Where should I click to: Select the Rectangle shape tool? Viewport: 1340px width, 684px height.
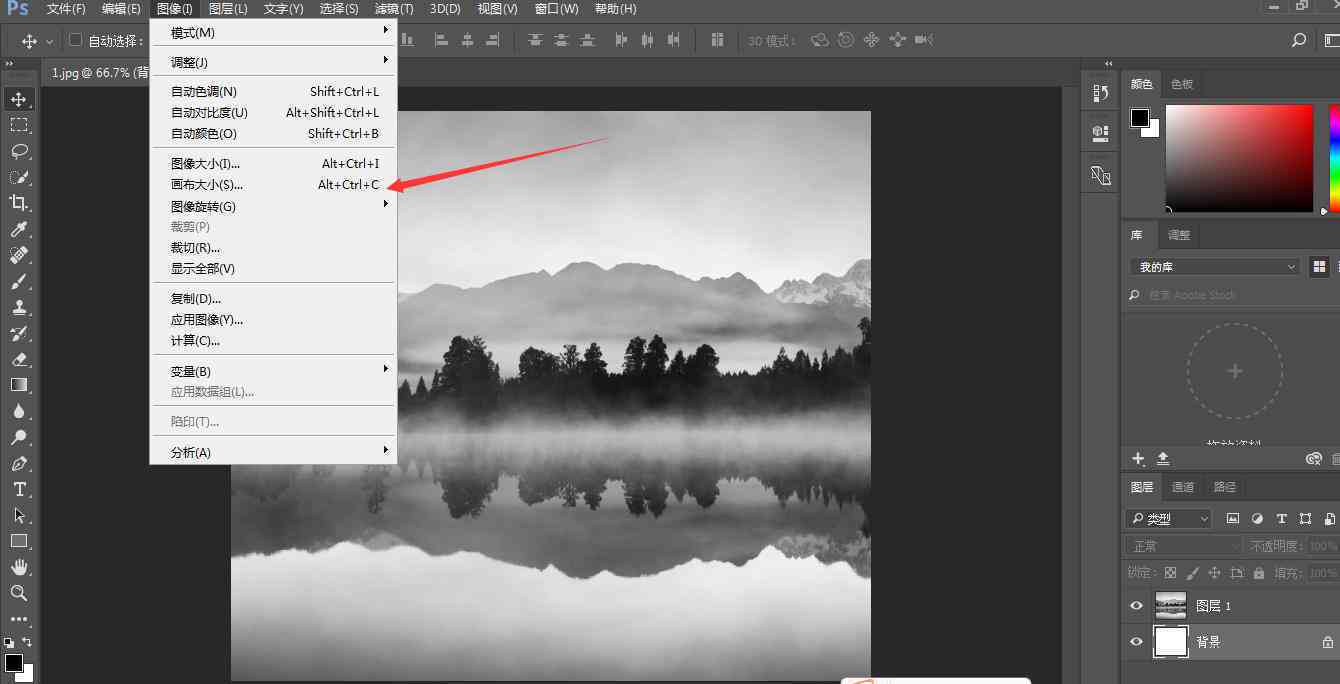tap(19, 541)
